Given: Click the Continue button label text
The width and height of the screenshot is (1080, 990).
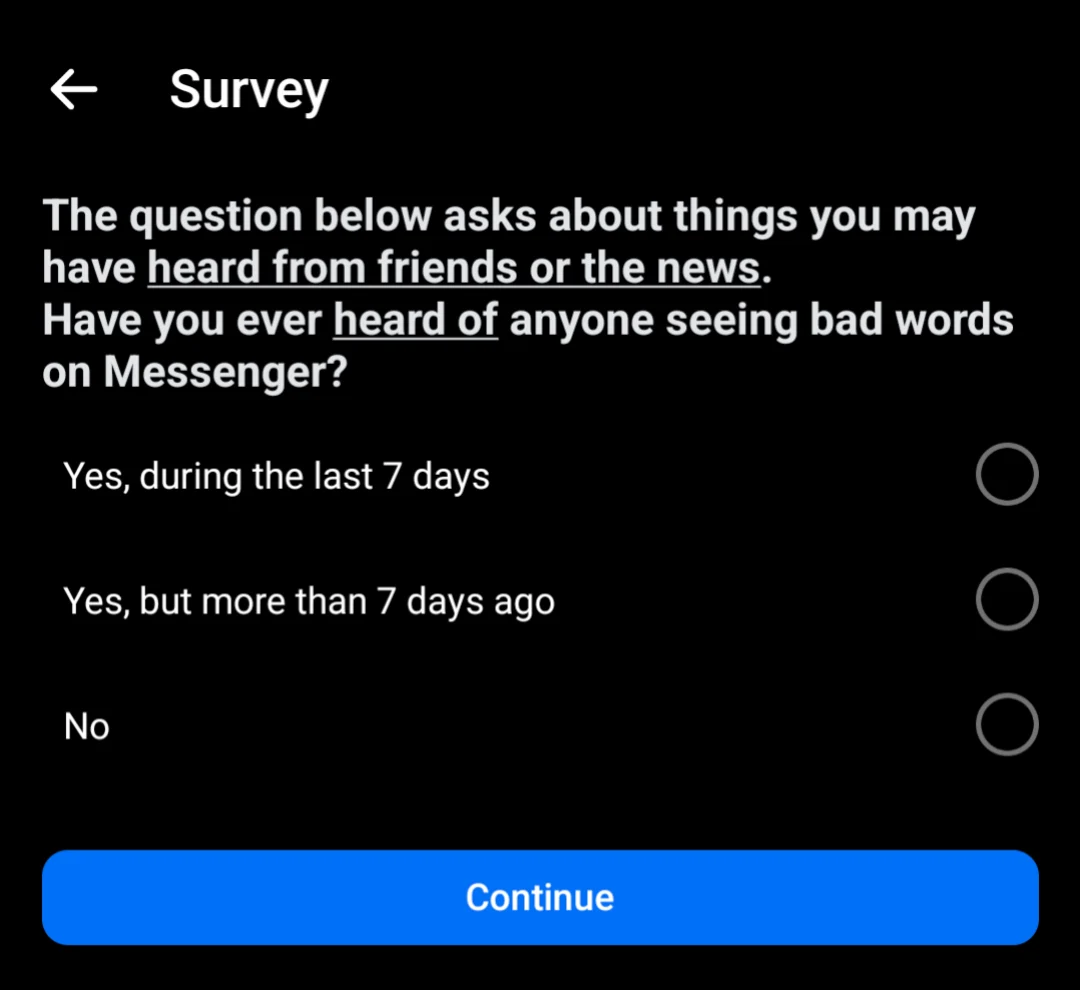Looking at the screenshot, I should pyautogui.click(x=540, y=897).
